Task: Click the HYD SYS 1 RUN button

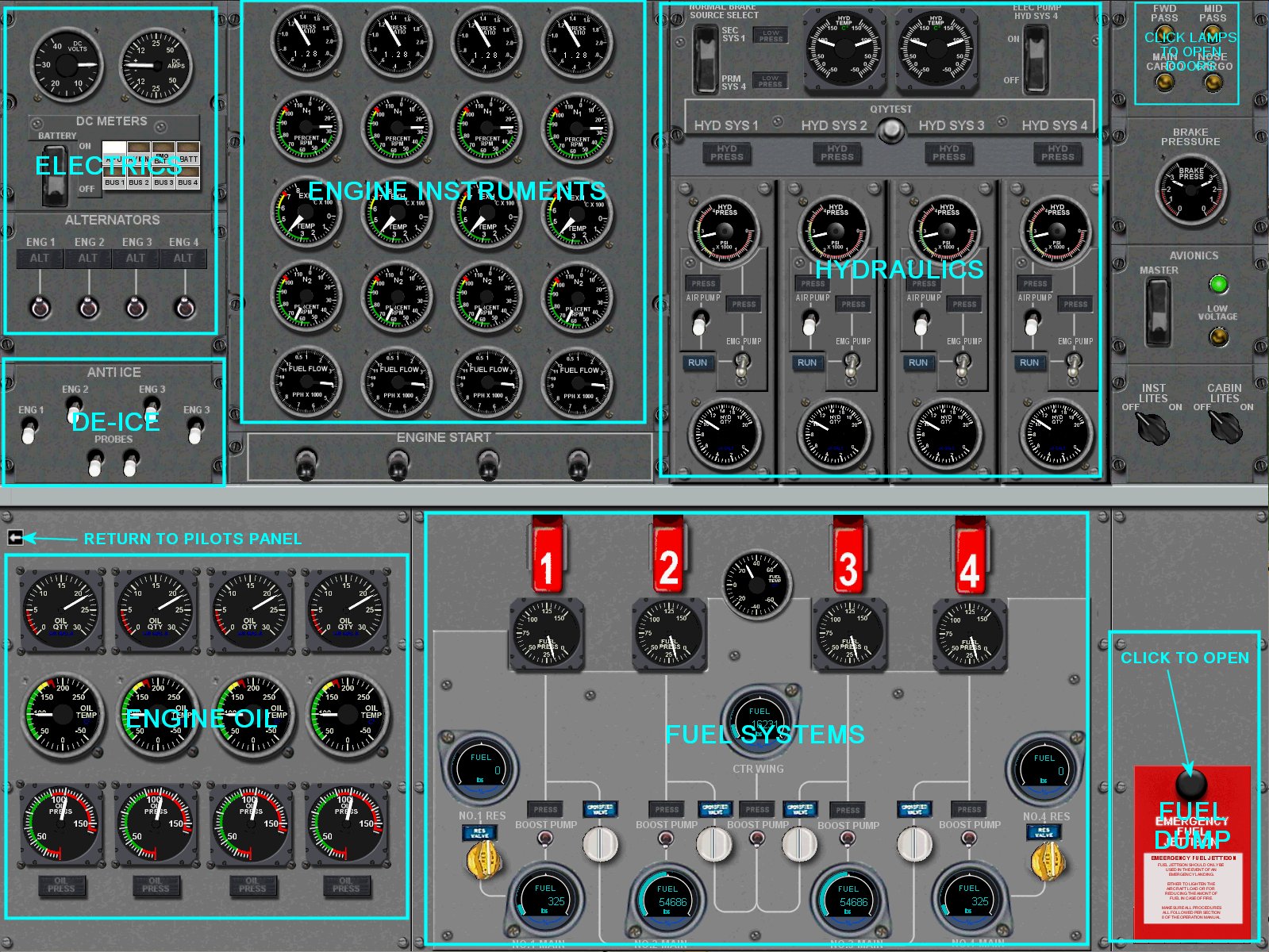Action: pos(698,363)
